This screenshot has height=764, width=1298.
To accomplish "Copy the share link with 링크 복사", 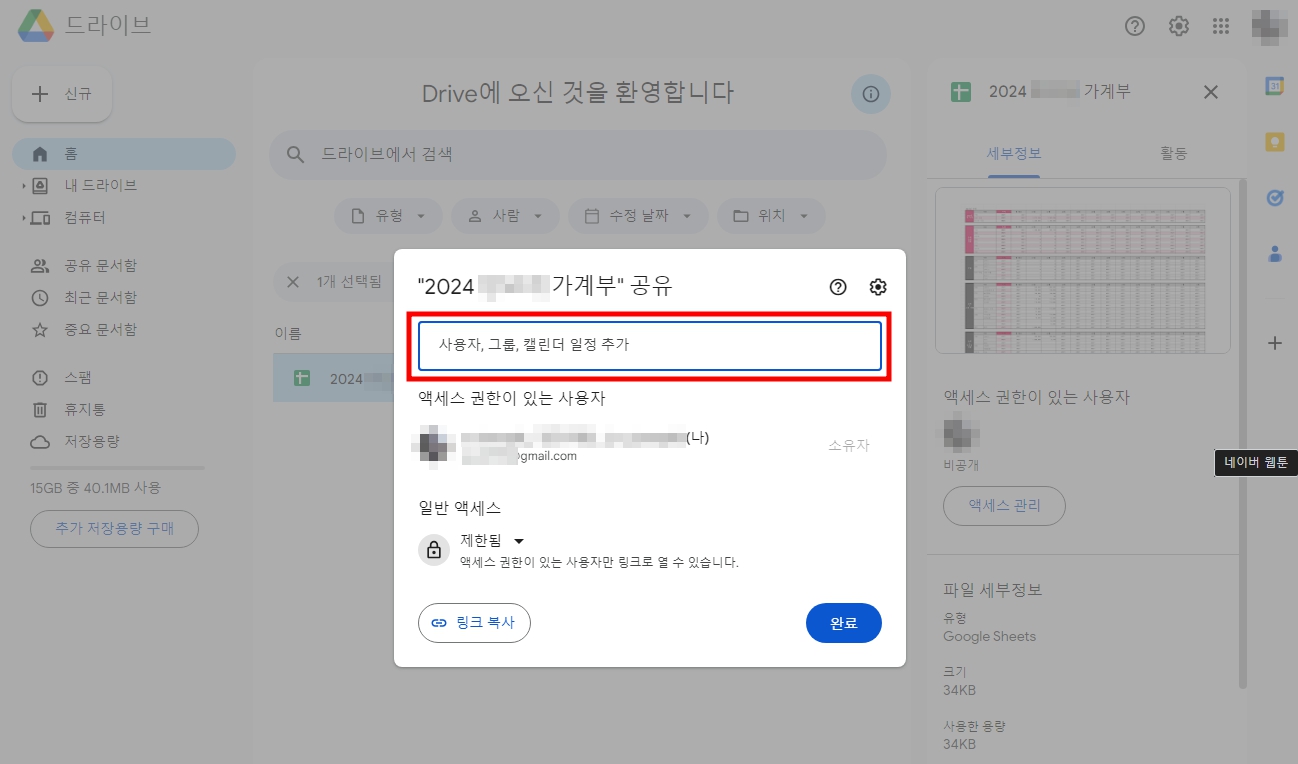I will click(474, 622).
